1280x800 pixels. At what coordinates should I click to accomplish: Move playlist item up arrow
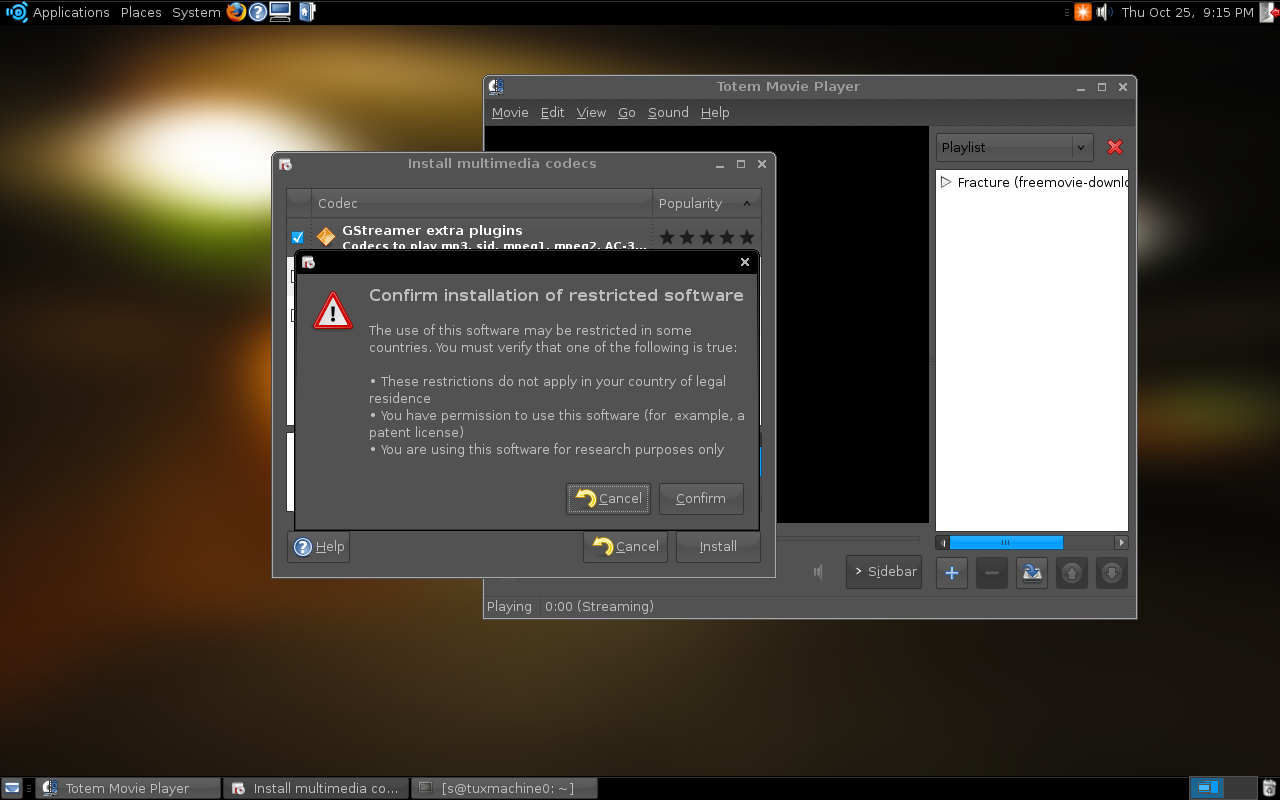point(1071,573)
